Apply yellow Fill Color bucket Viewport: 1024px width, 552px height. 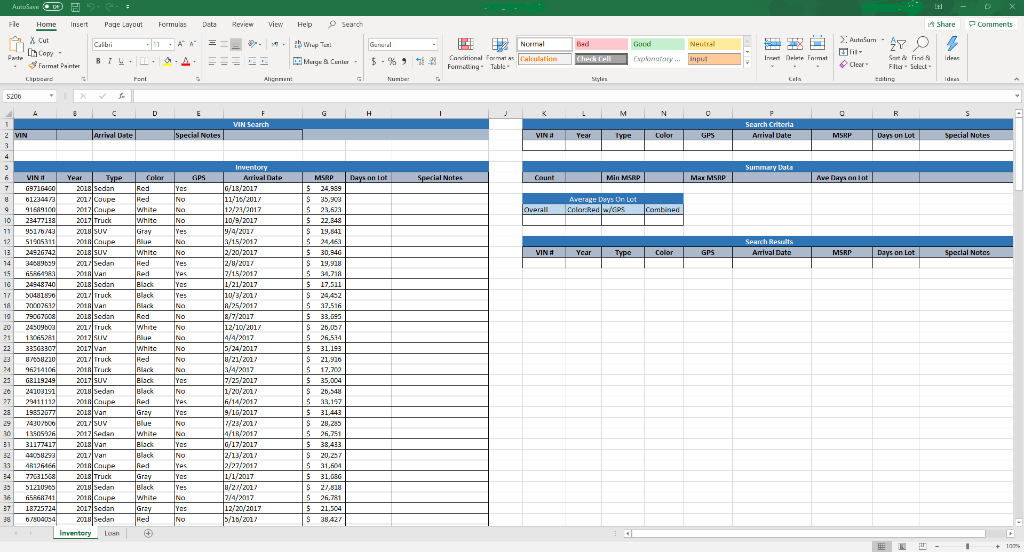tap(167, 61)
